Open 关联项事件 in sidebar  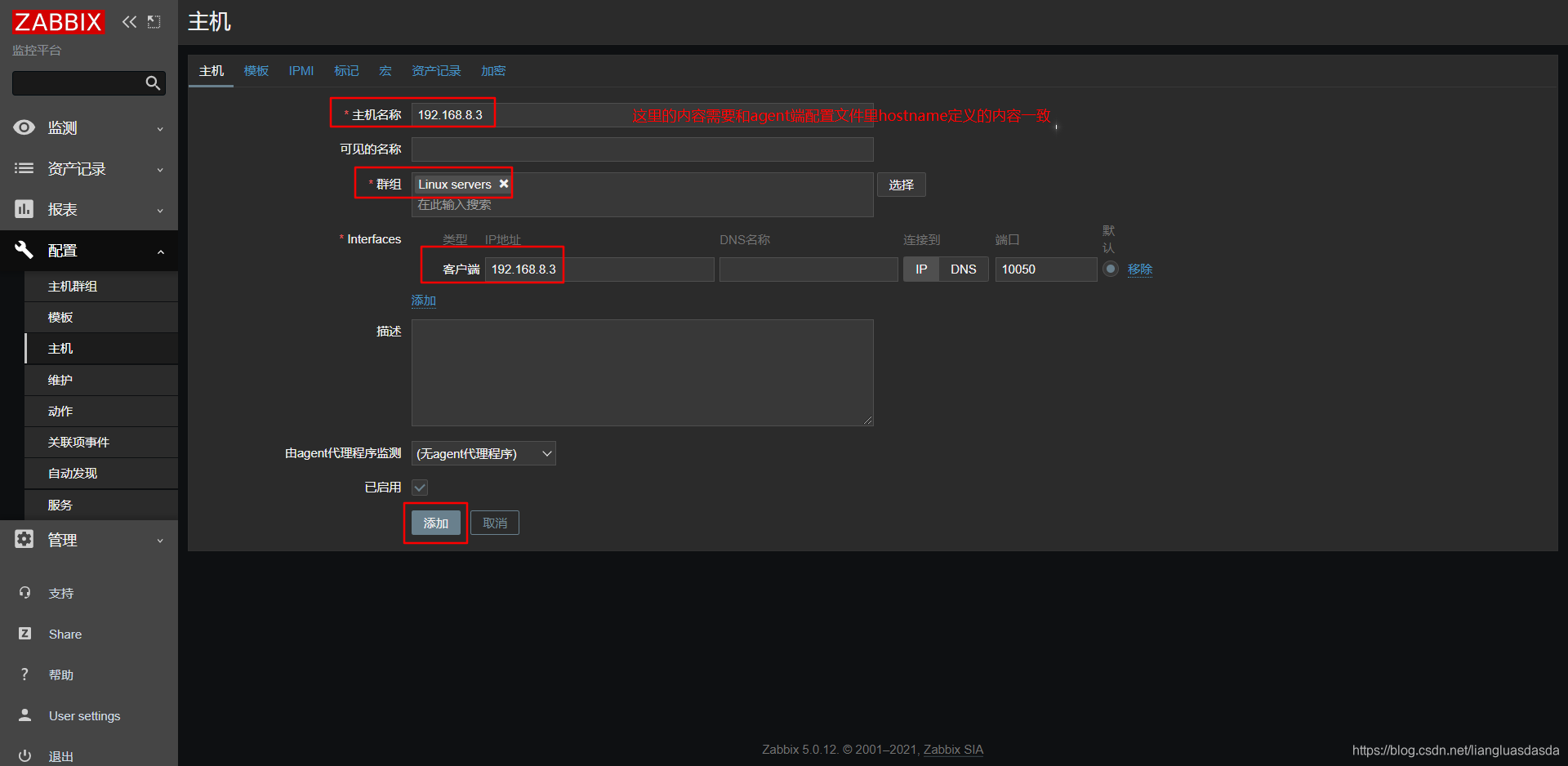click(101, 442)
